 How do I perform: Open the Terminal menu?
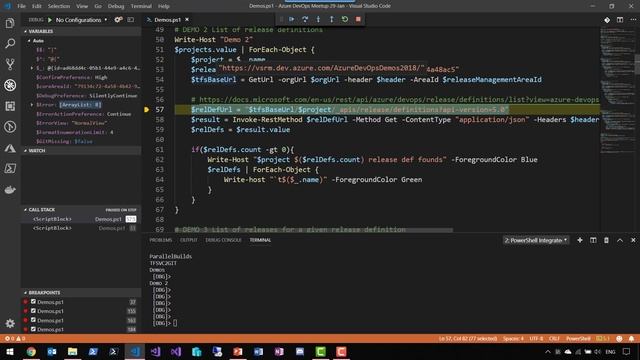pos(141,6)
